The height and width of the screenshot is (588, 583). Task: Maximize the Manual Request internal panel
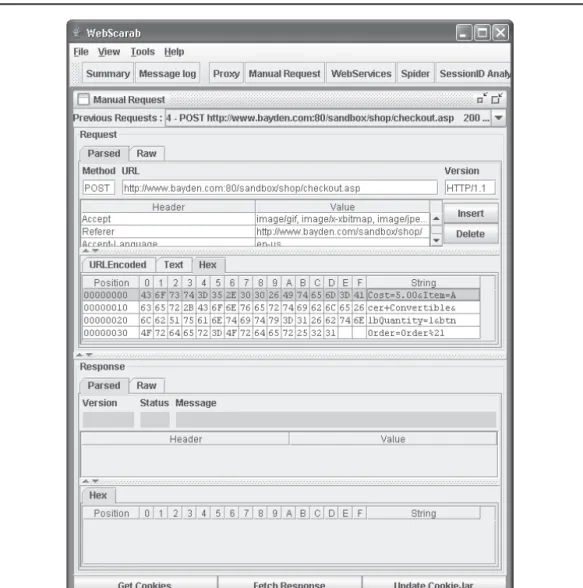click(x=496, y=99)
